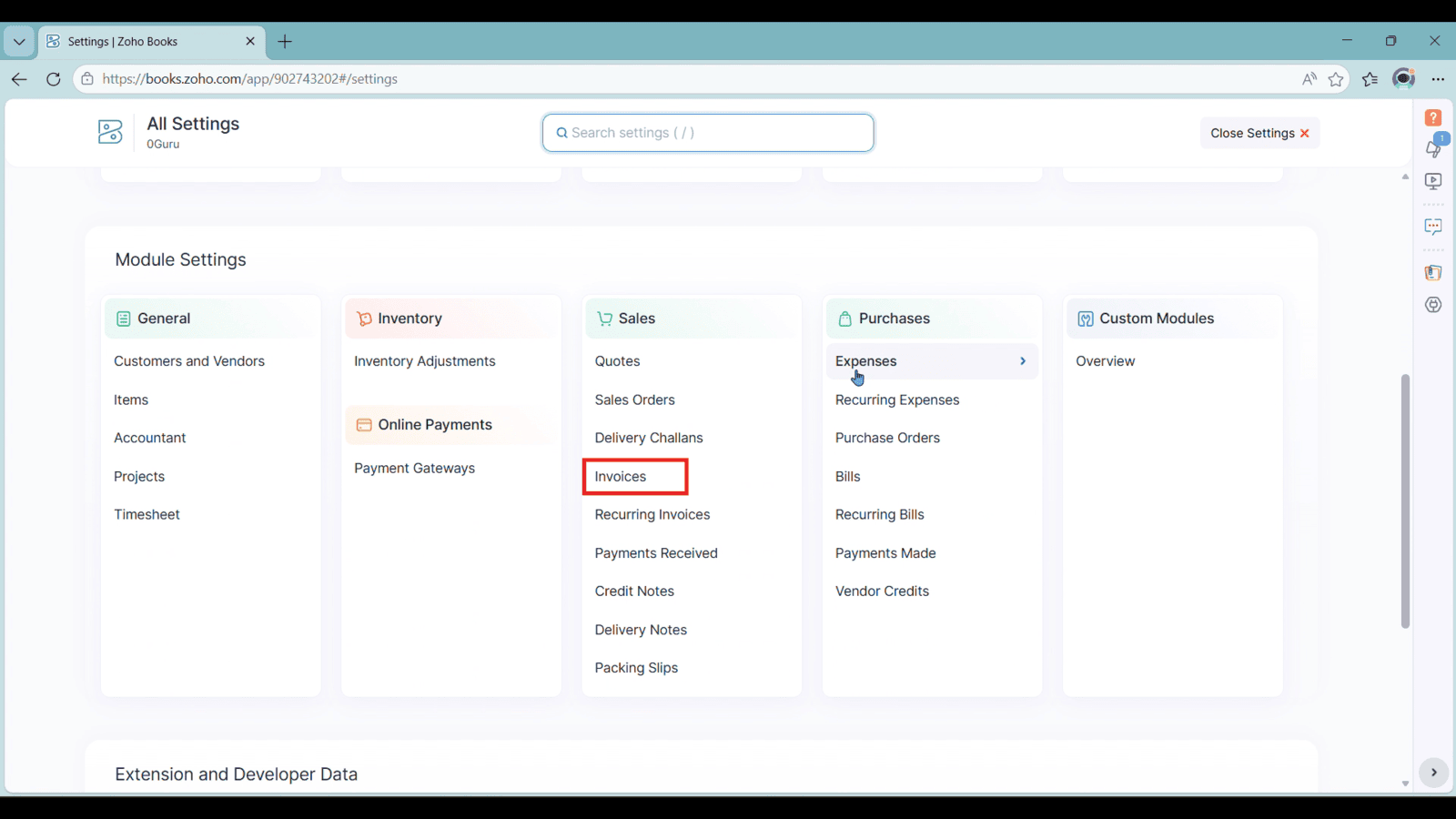This screenshot has height=819, width=1456.
Task: Expand the right sidebar arrow button
Action: click(1433, 773)
